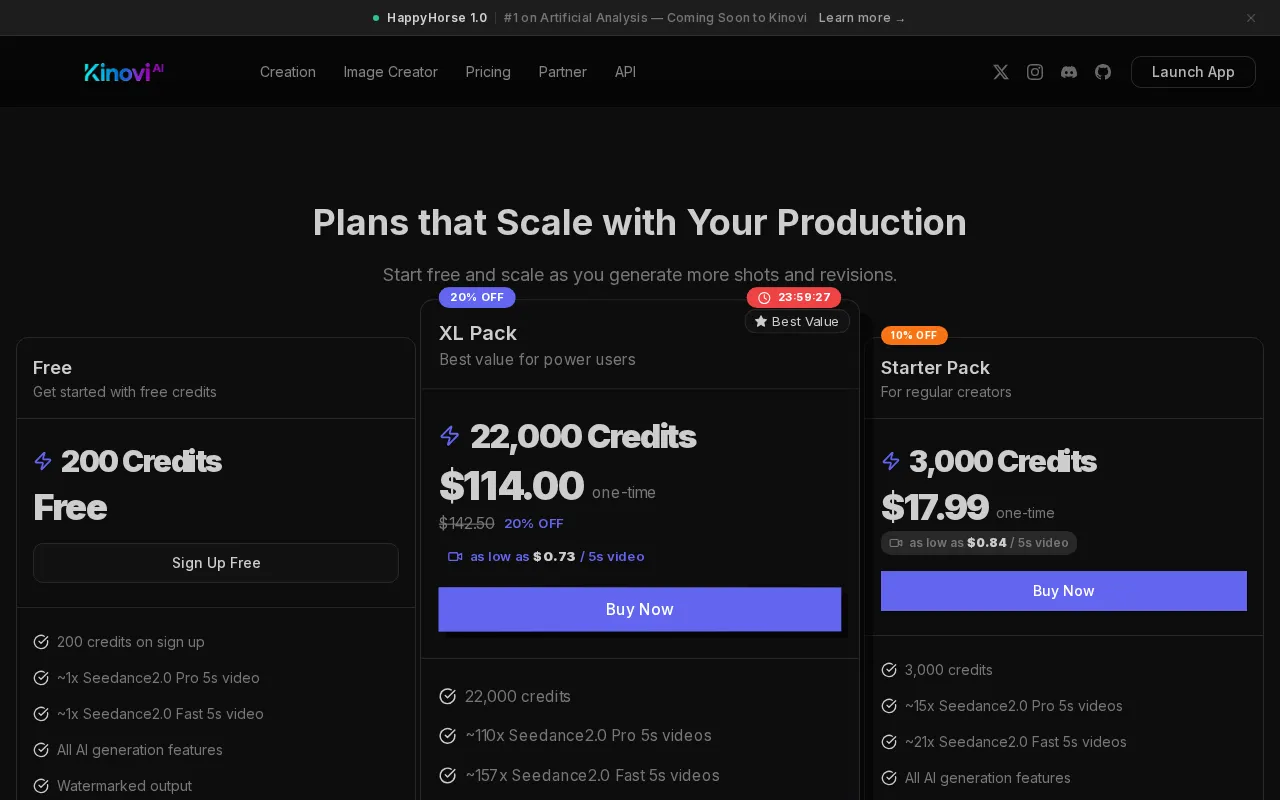Image resolution: width=1280 pixels, height=800 pixels.
Task: Open the Partner page
Action: [x=563, y=72]
